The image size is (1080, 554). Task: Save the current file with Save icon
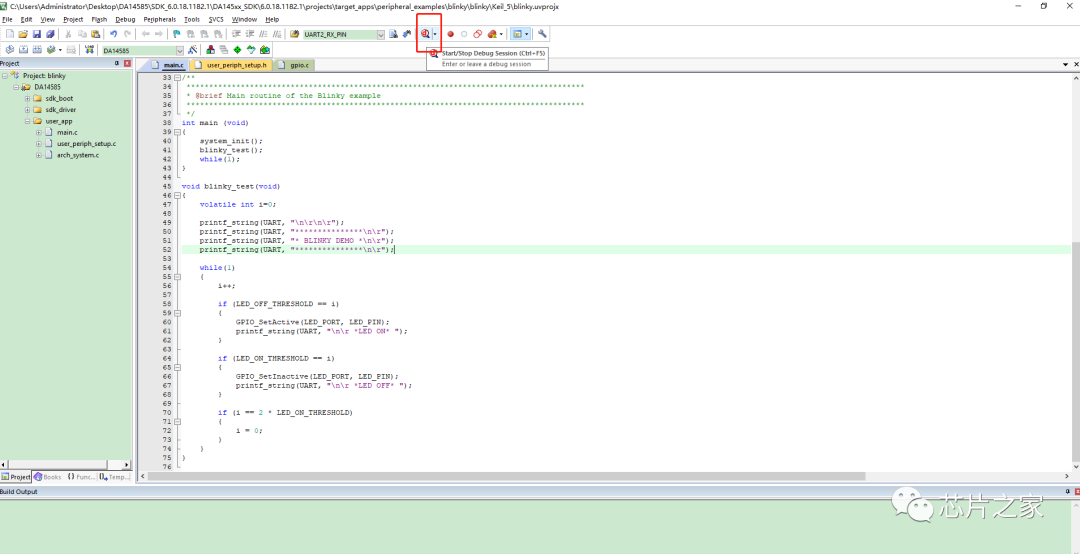[37, 34]
